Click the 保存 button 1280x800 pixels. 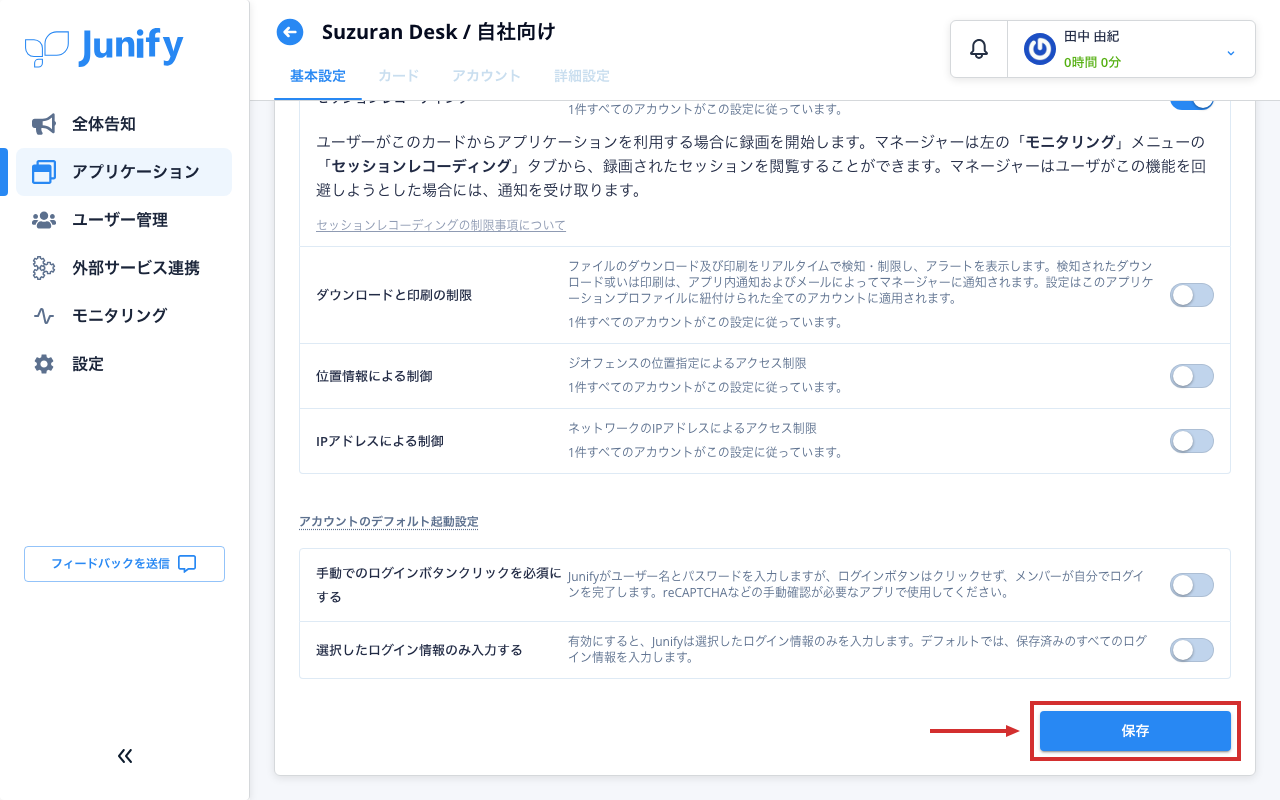1135,731
